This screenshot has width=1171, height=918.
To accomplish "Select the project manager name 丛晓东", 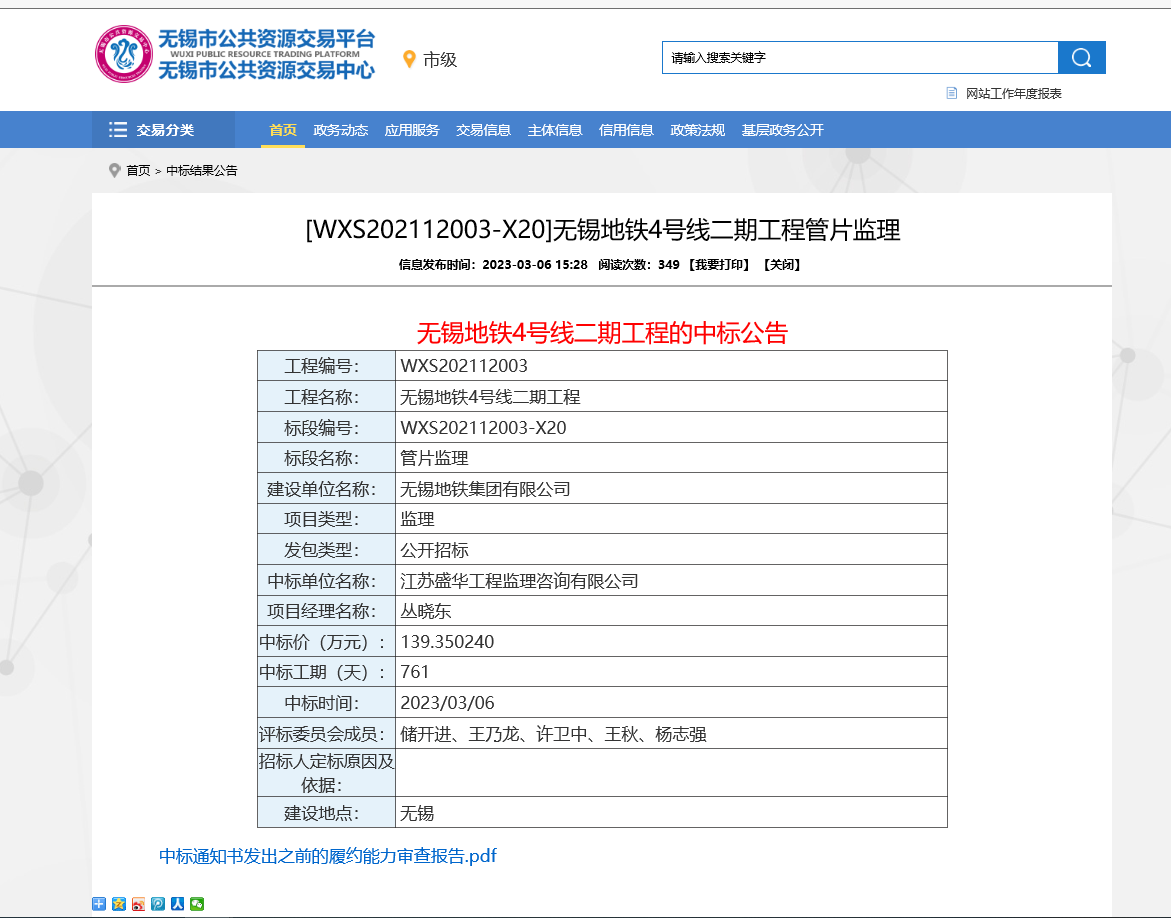I will [426, 612].
